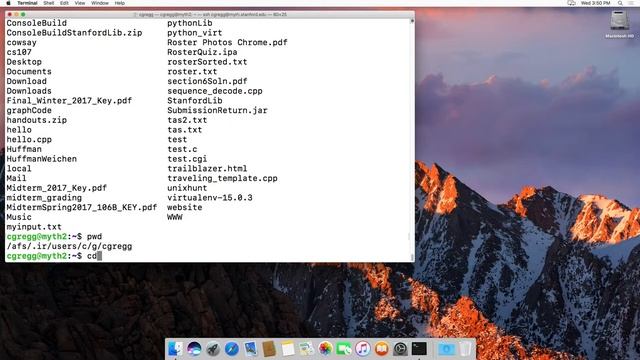Click section6Soln.pdf filename
This screenshot has height=360, width=640.
pyautogui.click(x=207, y=81)
